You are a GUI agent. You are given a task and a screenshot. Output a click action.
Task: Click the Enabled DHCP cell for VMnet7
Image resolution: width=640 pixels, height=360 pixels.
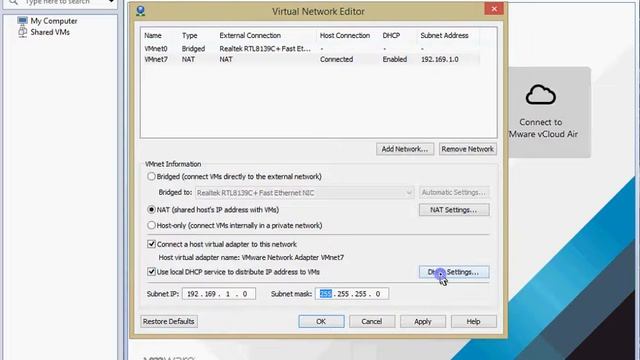coord(395,59)
